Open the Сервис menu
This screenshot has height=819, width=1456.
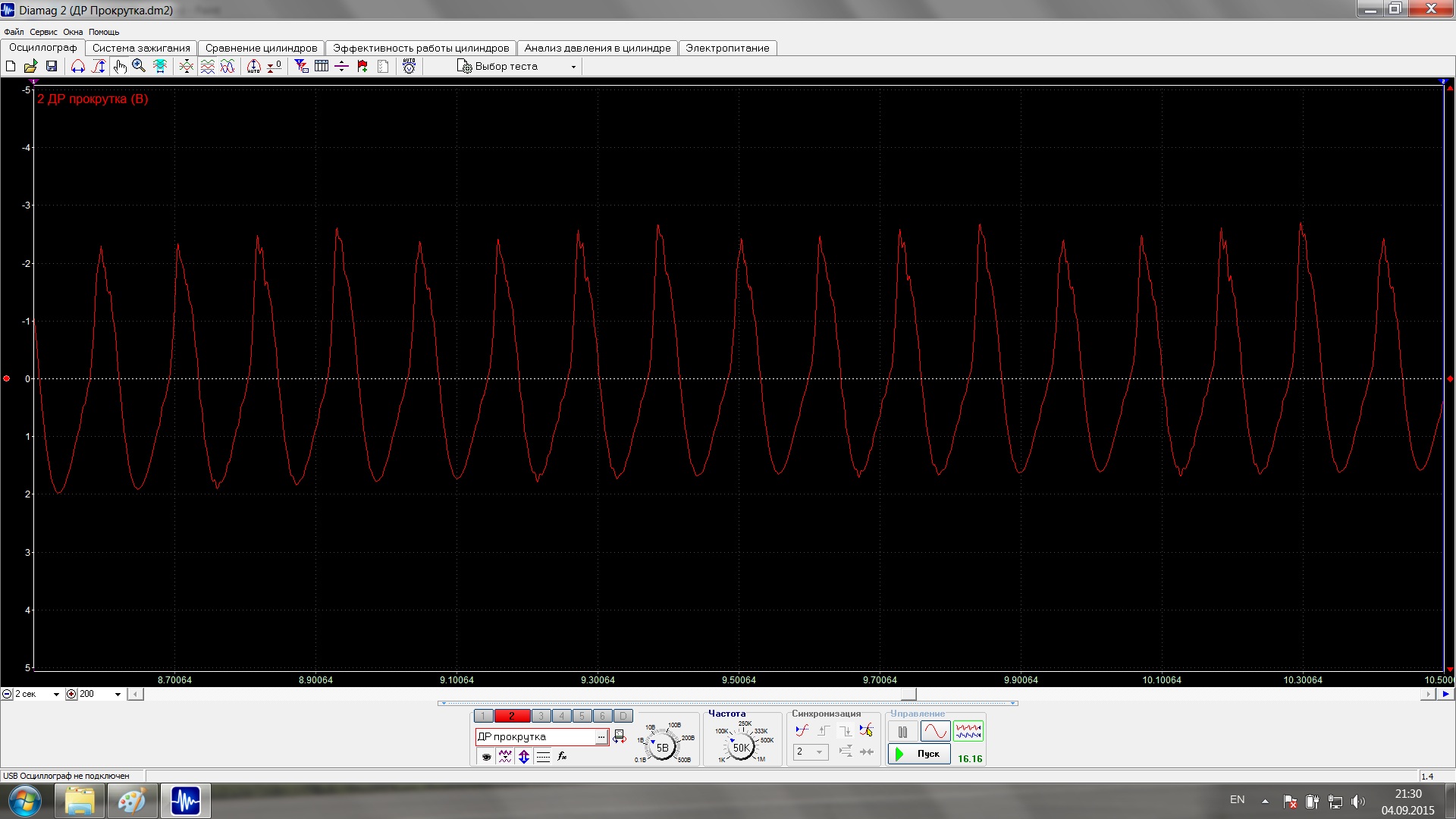(43, 32)
